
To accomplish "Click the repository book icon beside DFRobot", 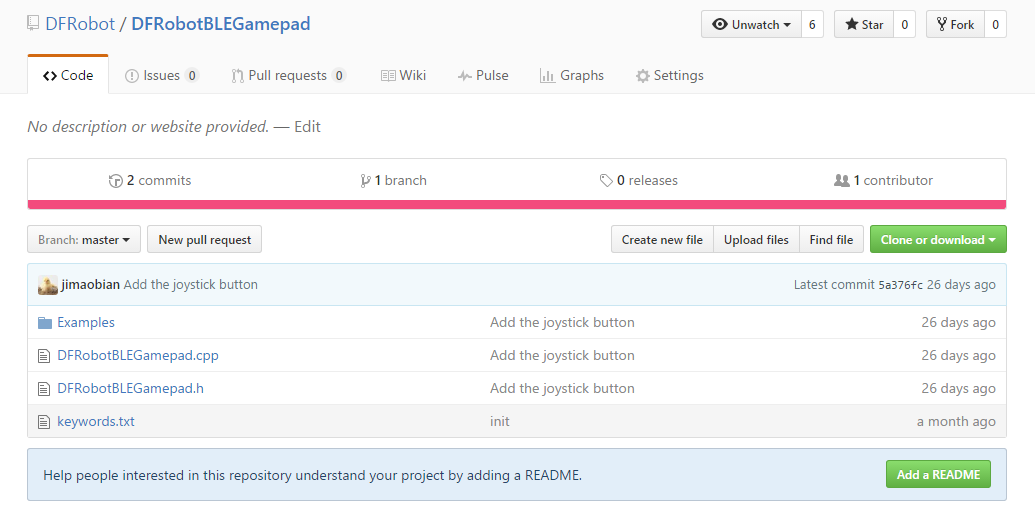I will tap(33, 23).
